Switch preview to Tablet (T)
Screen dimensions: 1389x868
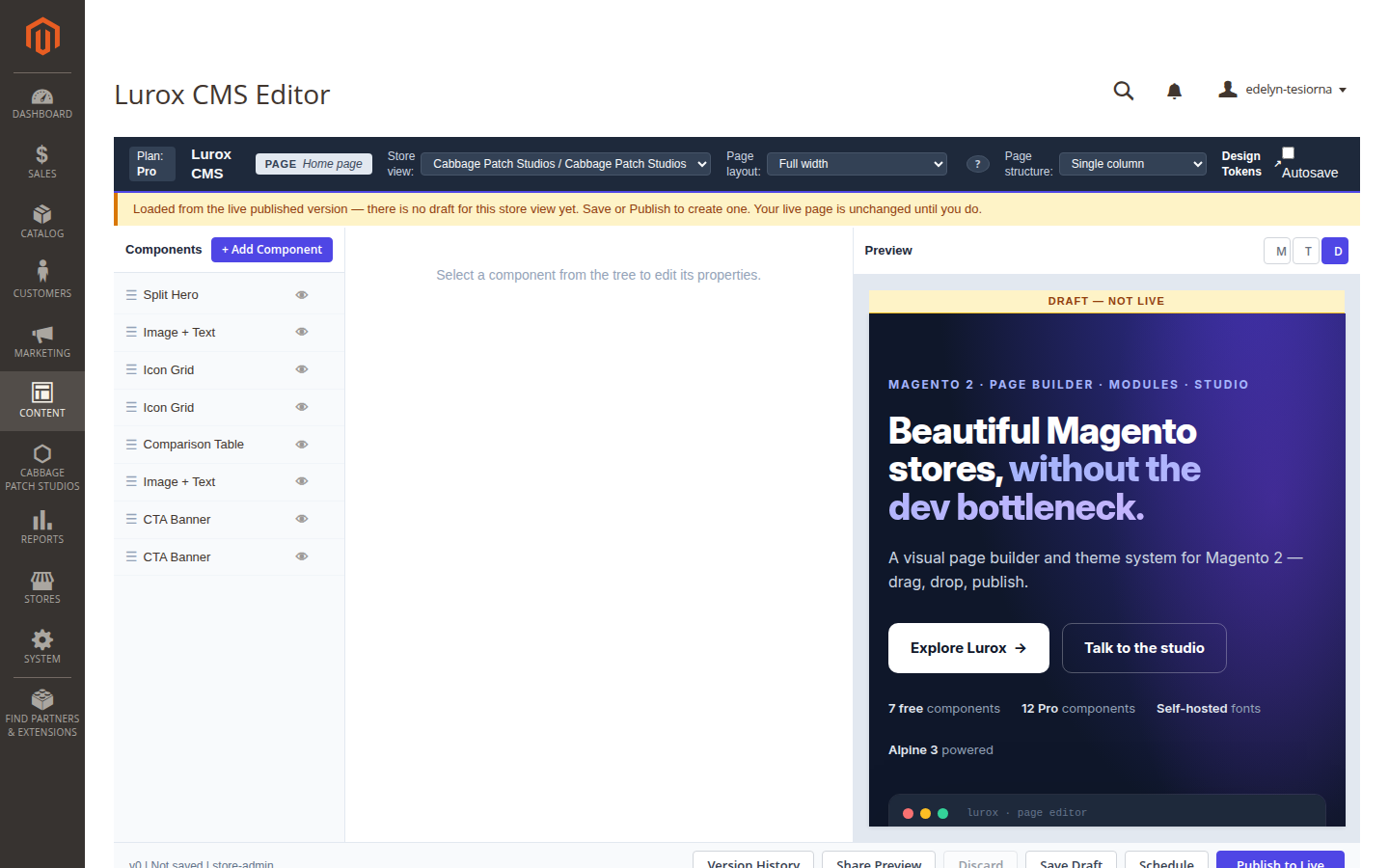pos(1306,251)
